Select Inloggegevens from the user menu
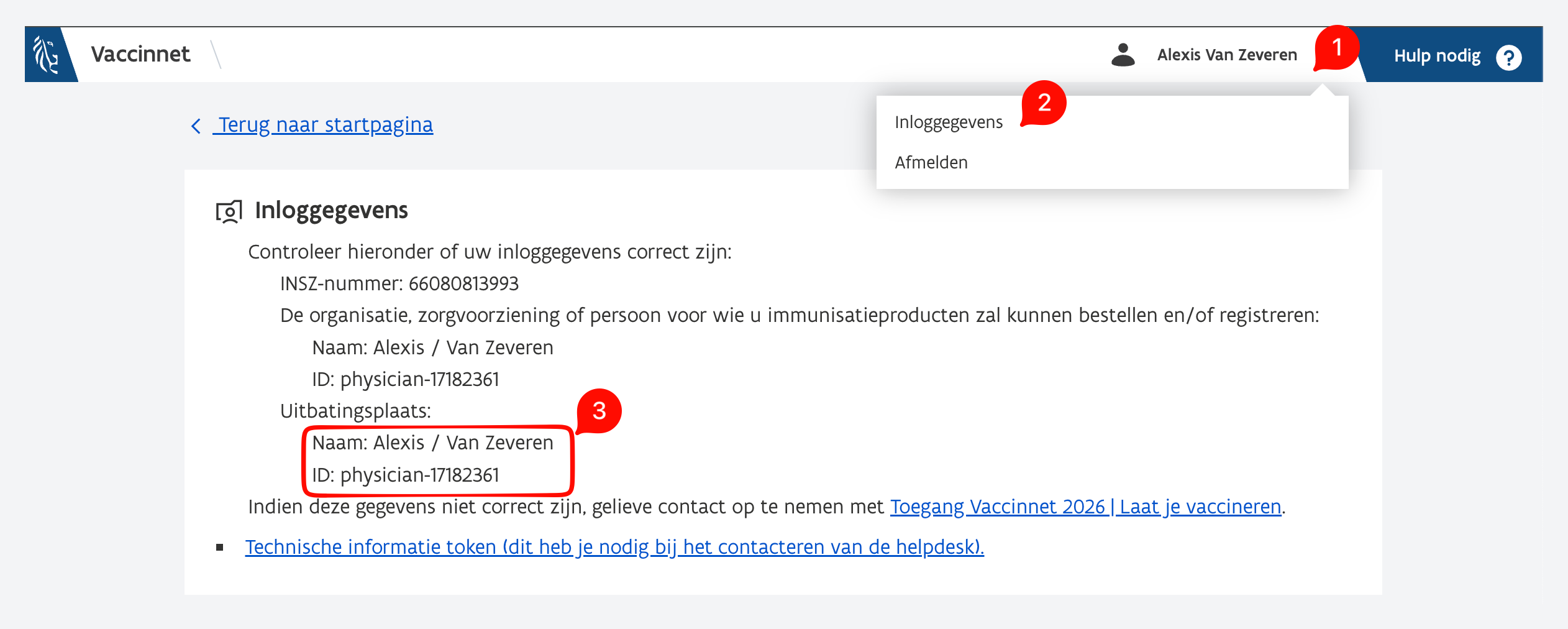 tap(948, 122)
